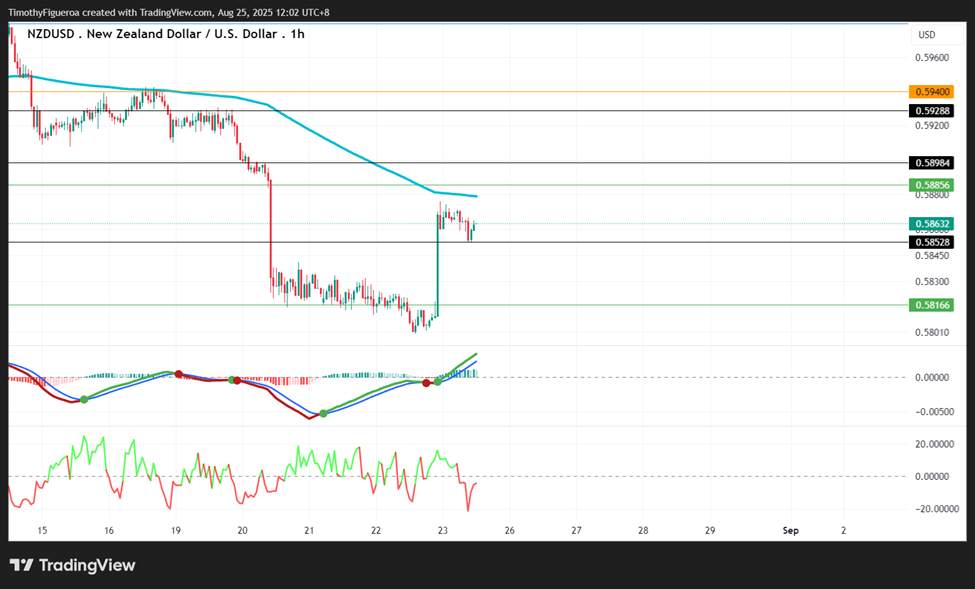Click the 0.58010 price axis tick
The image size is (975, 589).
tap(931, 332)
